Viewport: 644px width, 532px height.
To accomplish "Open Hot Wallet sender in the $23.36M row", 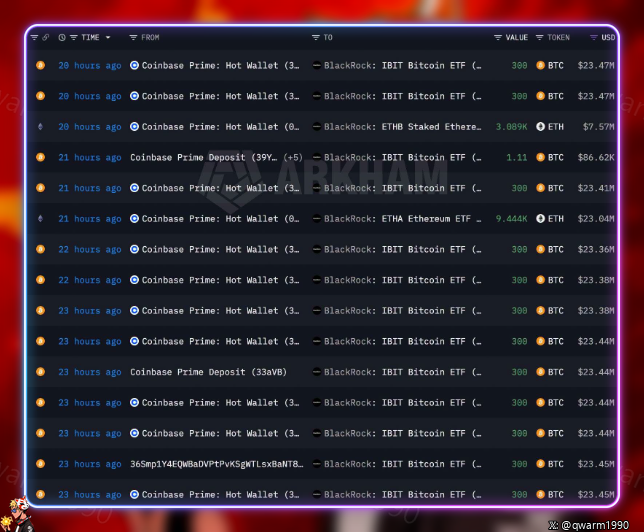I will [x=221, y=249].
